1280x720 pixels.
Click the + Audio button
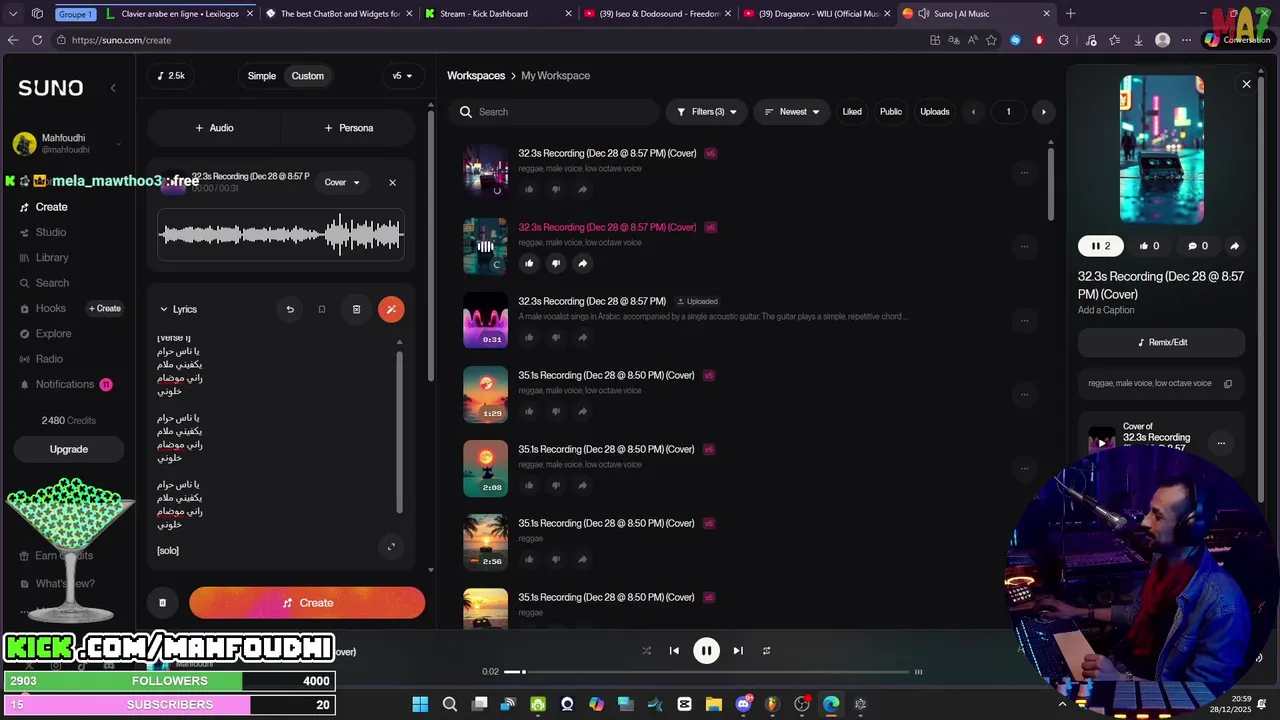214,128
